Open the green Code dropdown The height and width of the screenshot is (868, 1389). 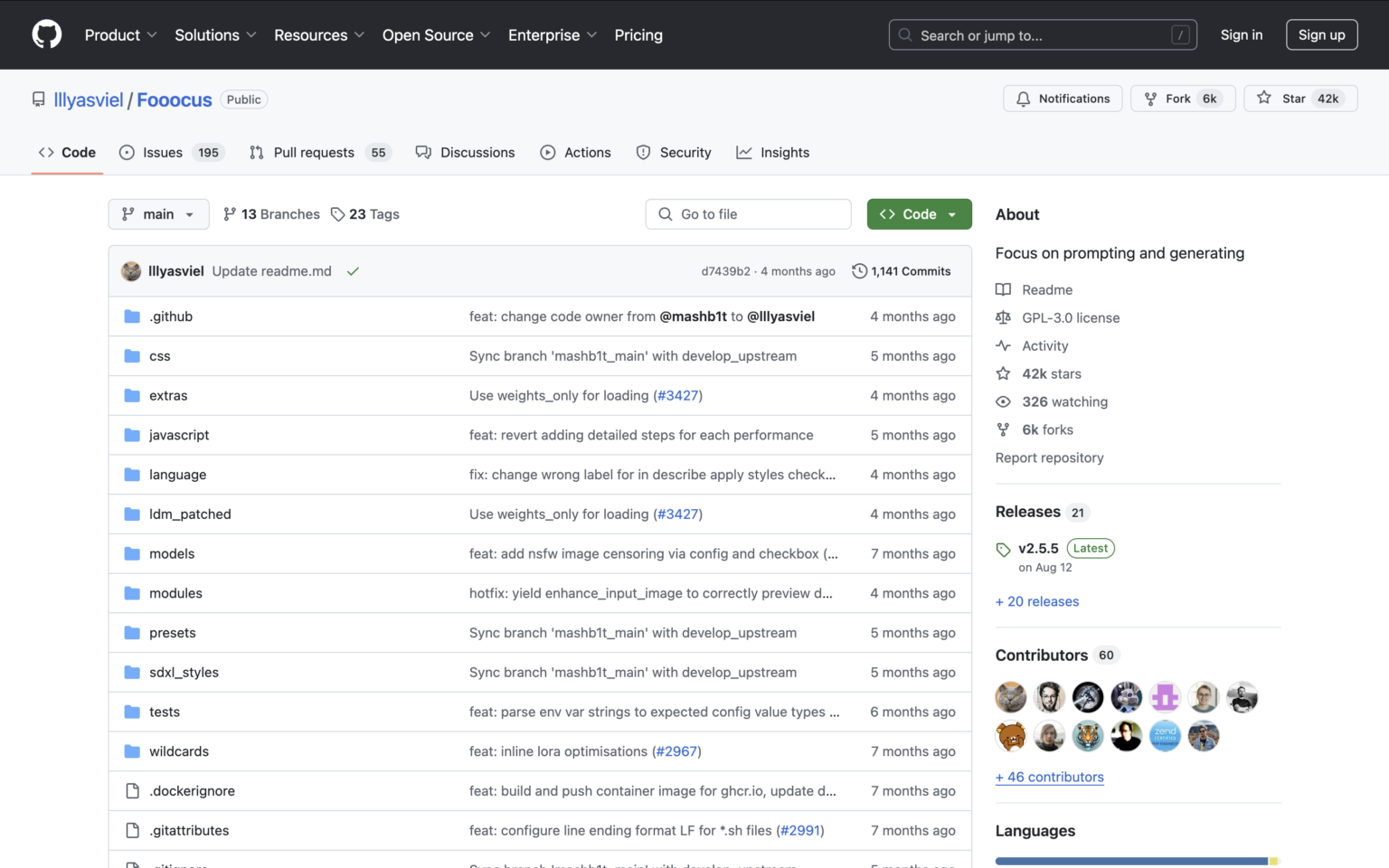(919, 214)
